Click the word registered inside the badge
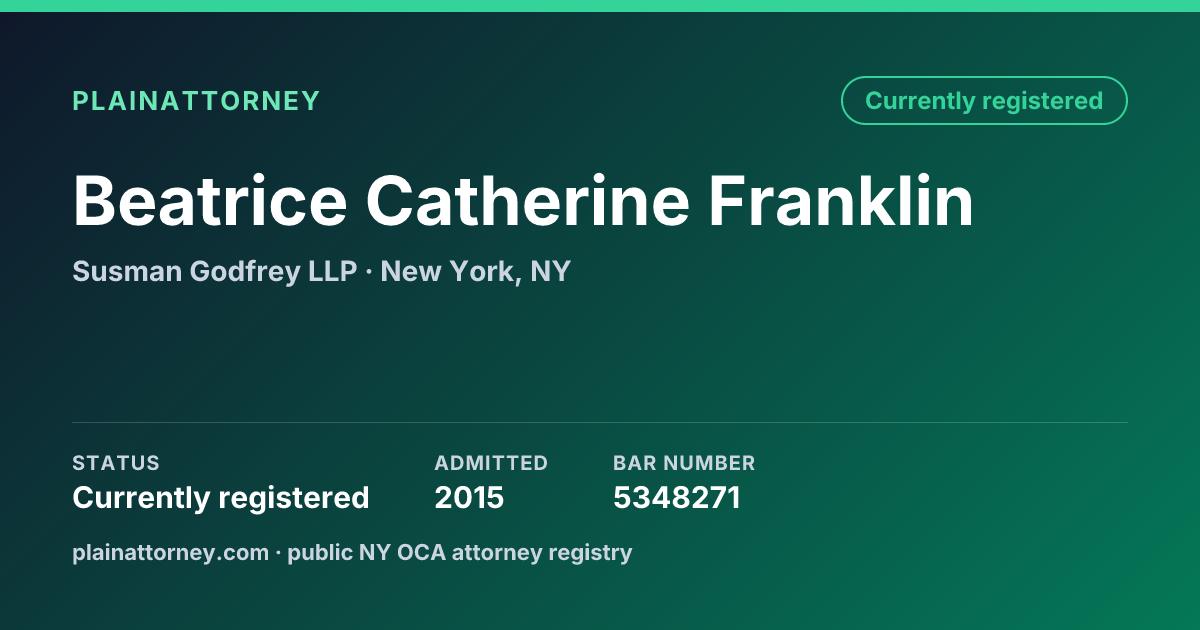Image resolution: width=1200 pixels, height=630 pixels. (1042, 101)
